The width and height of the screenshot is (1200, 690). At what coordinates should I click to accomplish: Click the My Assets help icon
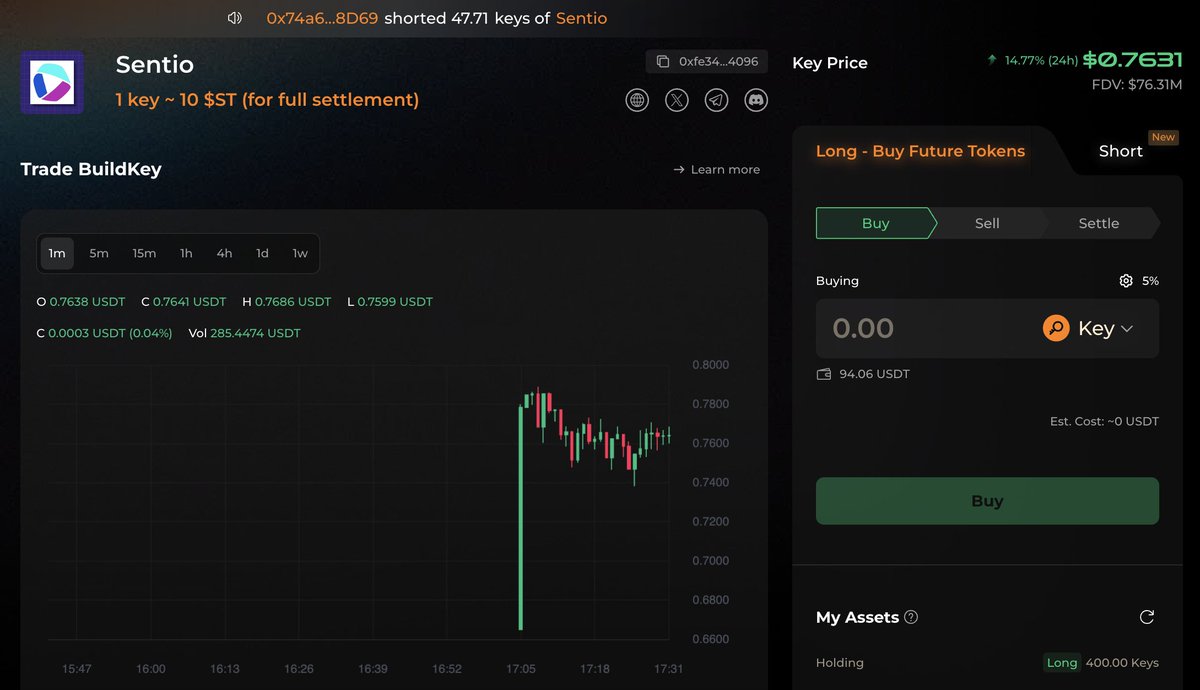(x=911, y=618)
